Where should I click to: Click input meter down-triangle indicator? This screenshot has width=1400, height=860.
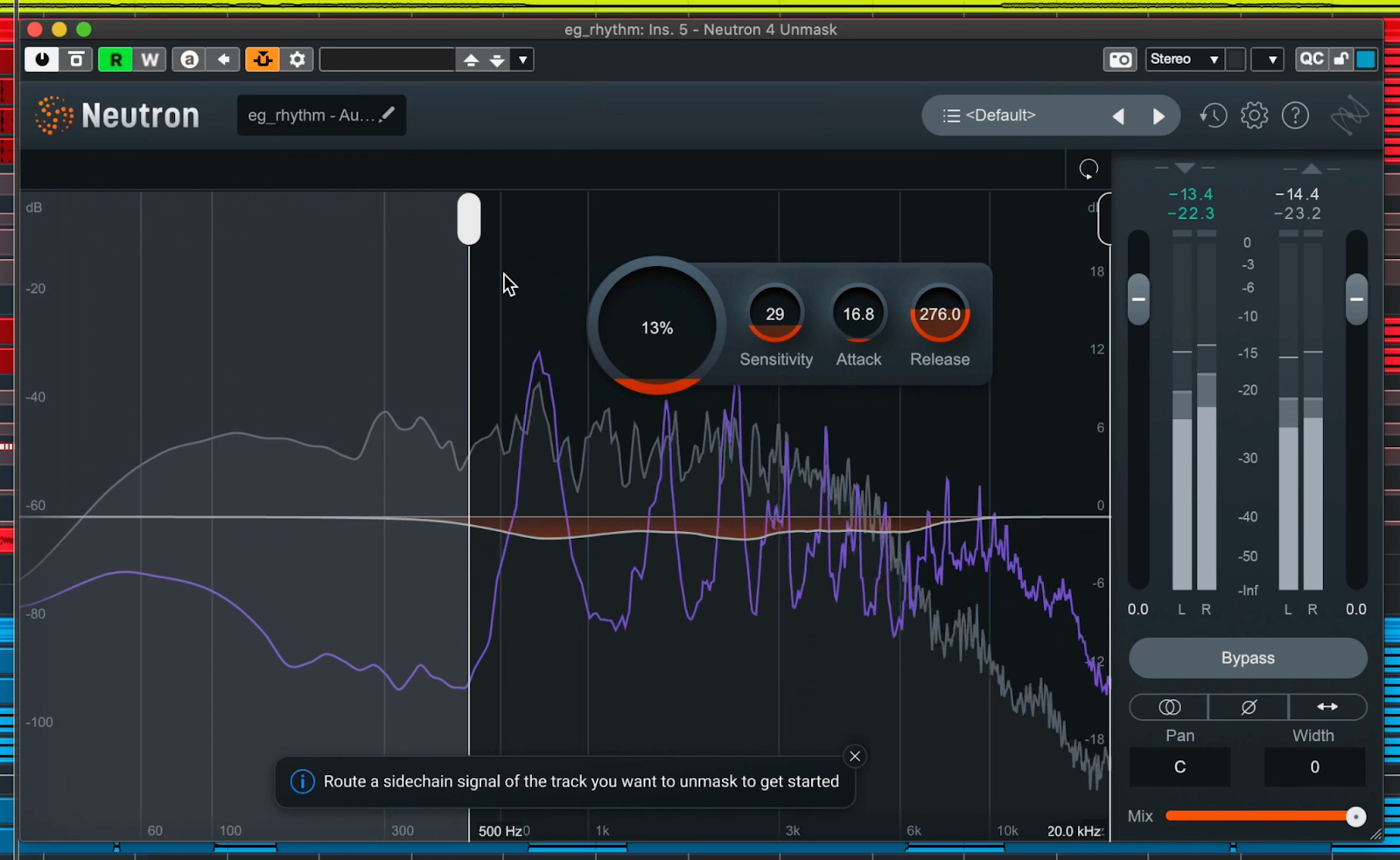(x=1185, y=167)
